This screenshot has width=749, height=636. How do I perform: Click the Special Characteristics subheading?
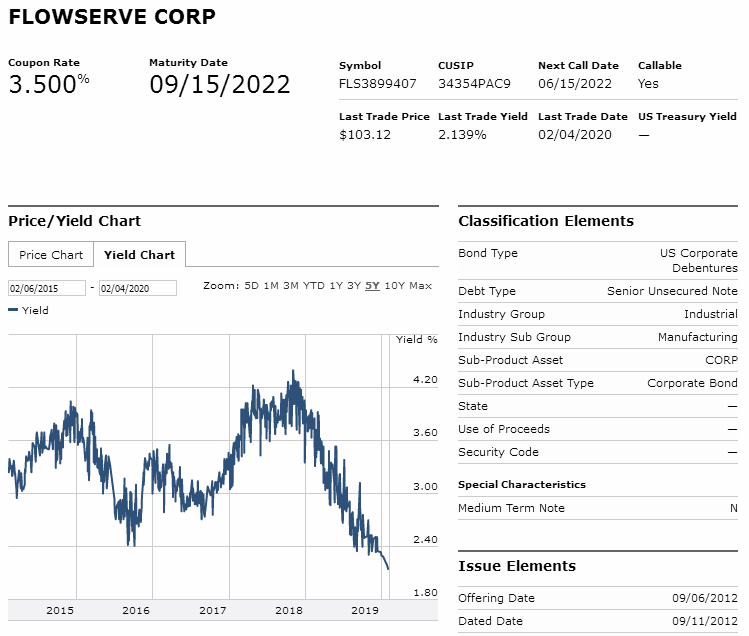[x=522, y=485]
